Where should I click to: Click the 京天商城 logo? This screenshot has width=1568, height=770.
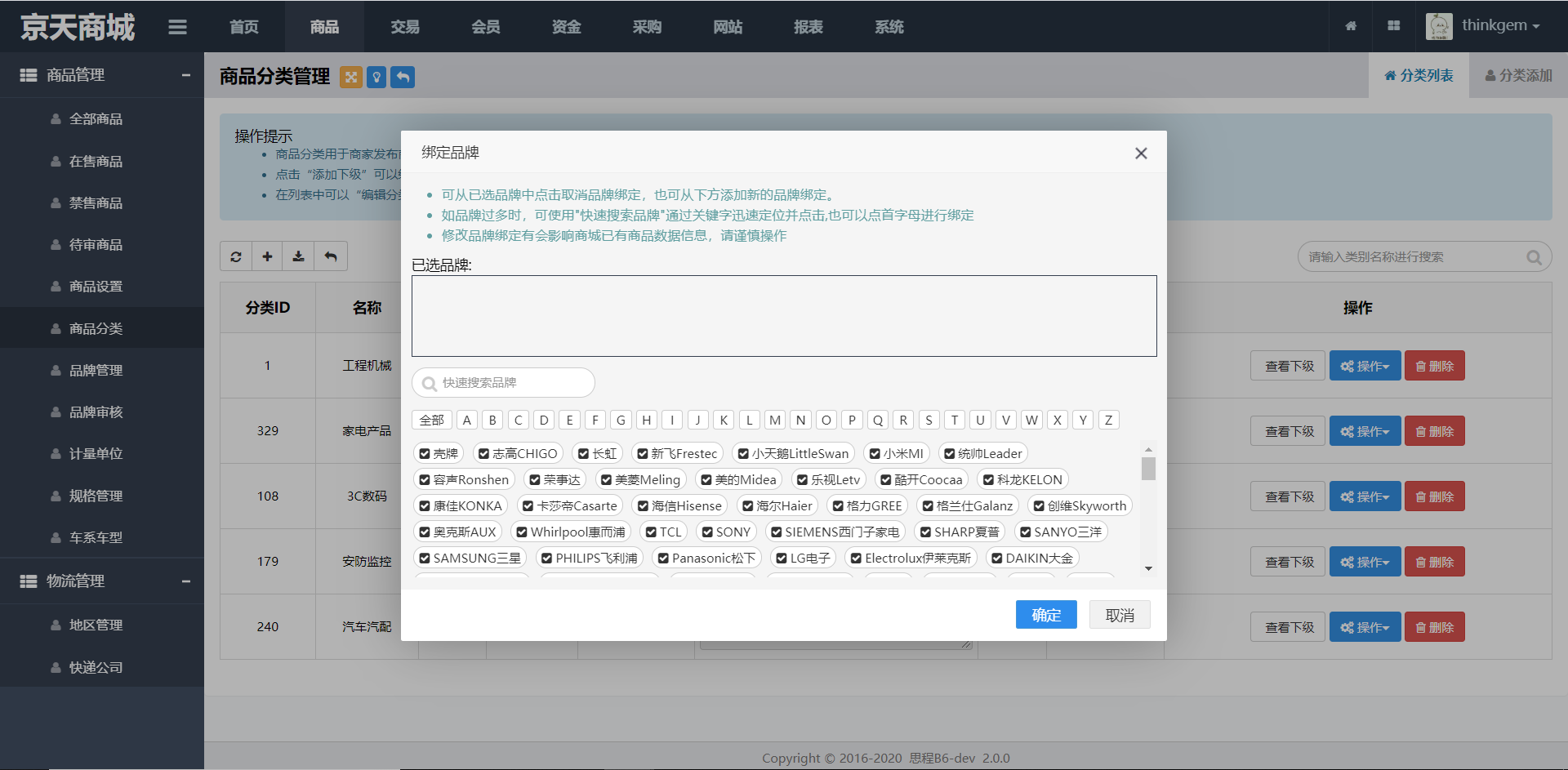[78, 27]
